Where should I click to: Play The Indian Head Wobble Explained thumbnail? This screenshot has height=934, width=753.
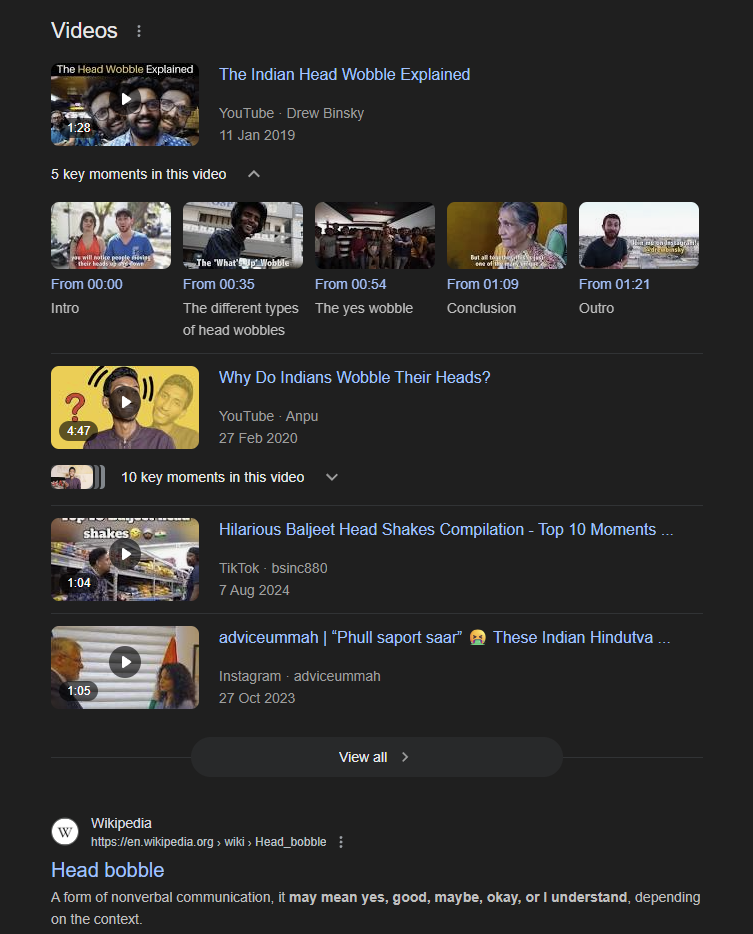125,104
